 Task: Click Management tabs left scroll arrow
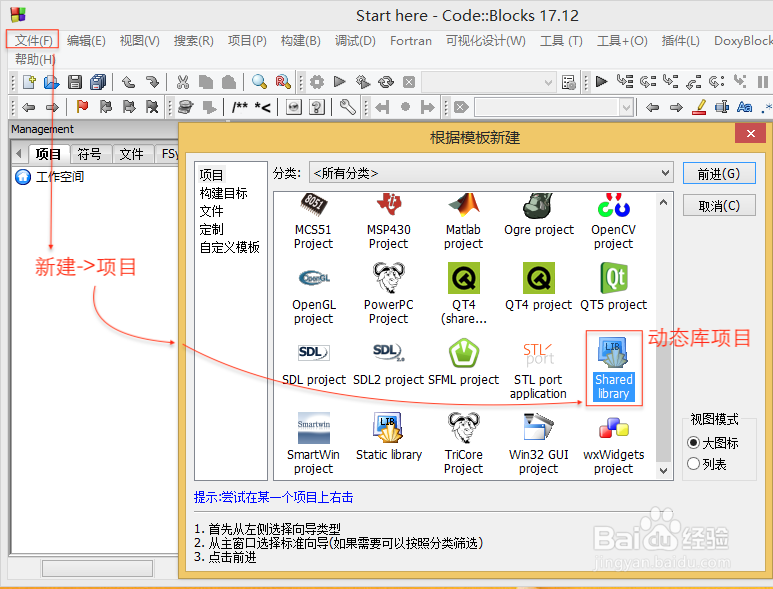point(19,154)
